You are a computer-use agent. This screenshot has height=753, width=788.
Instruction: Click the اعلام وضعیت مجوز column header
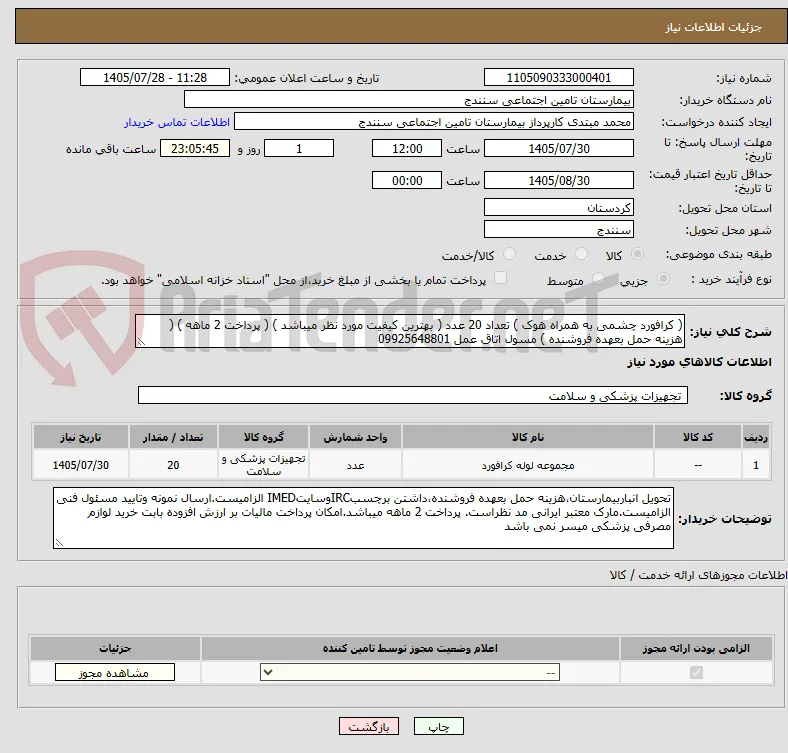(x=410, y=648)
